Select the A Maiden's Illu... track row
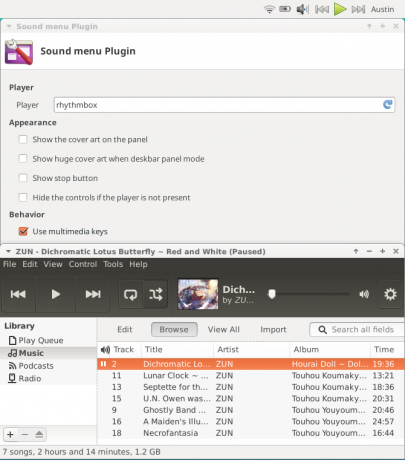Screen dimensions: 405x460 point(251,422)
